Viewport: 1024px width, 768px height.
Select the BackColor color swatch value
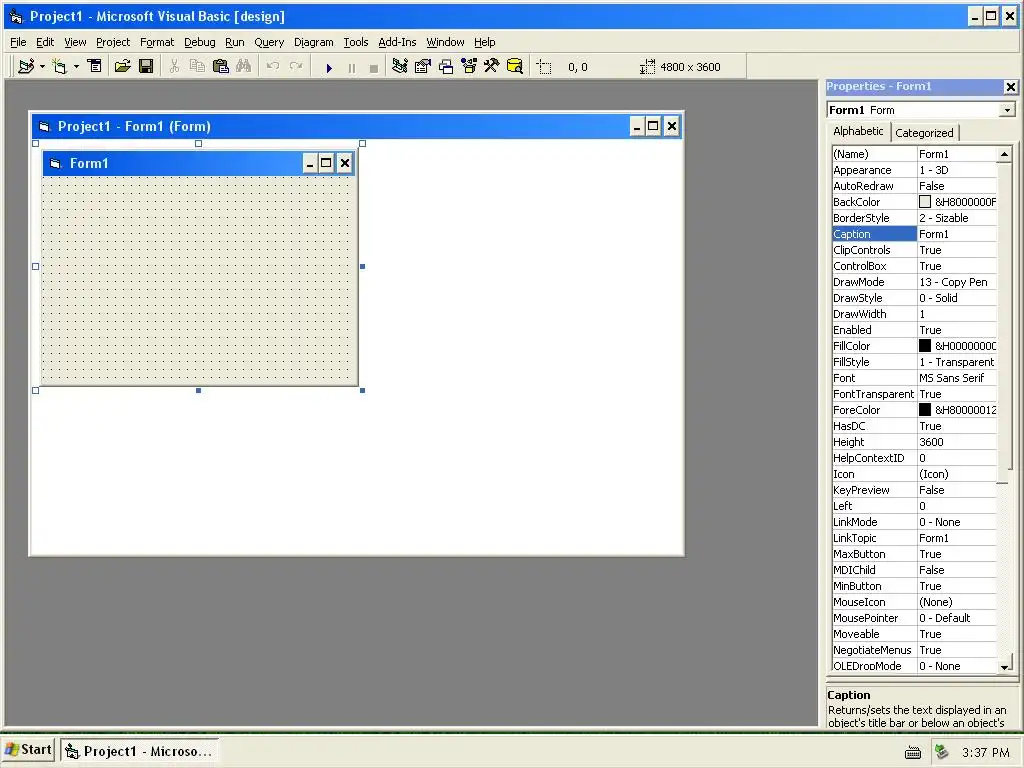tap(925, 202)
